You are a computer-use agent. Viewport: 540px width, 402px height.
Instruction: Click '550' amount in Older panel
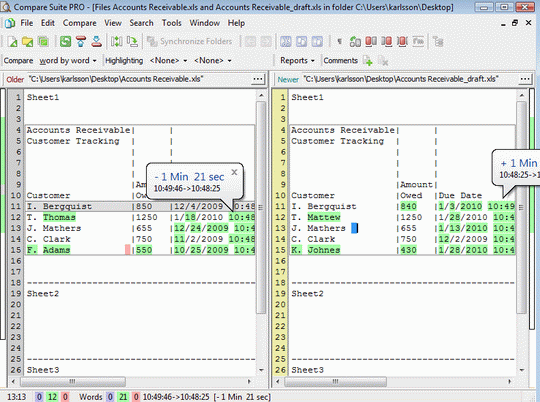click(x=144, y=250)
